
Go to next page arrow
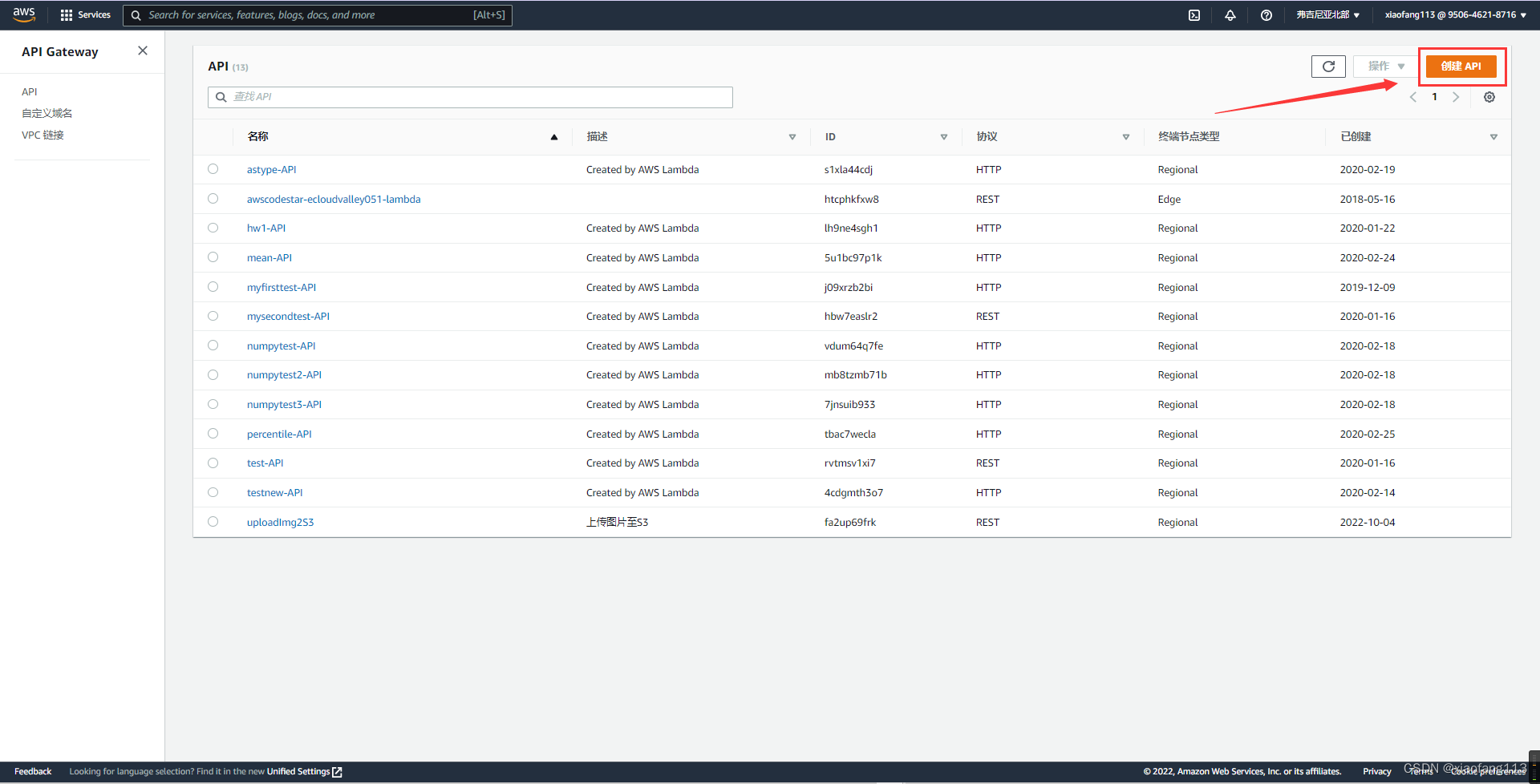coord(1456,97)
